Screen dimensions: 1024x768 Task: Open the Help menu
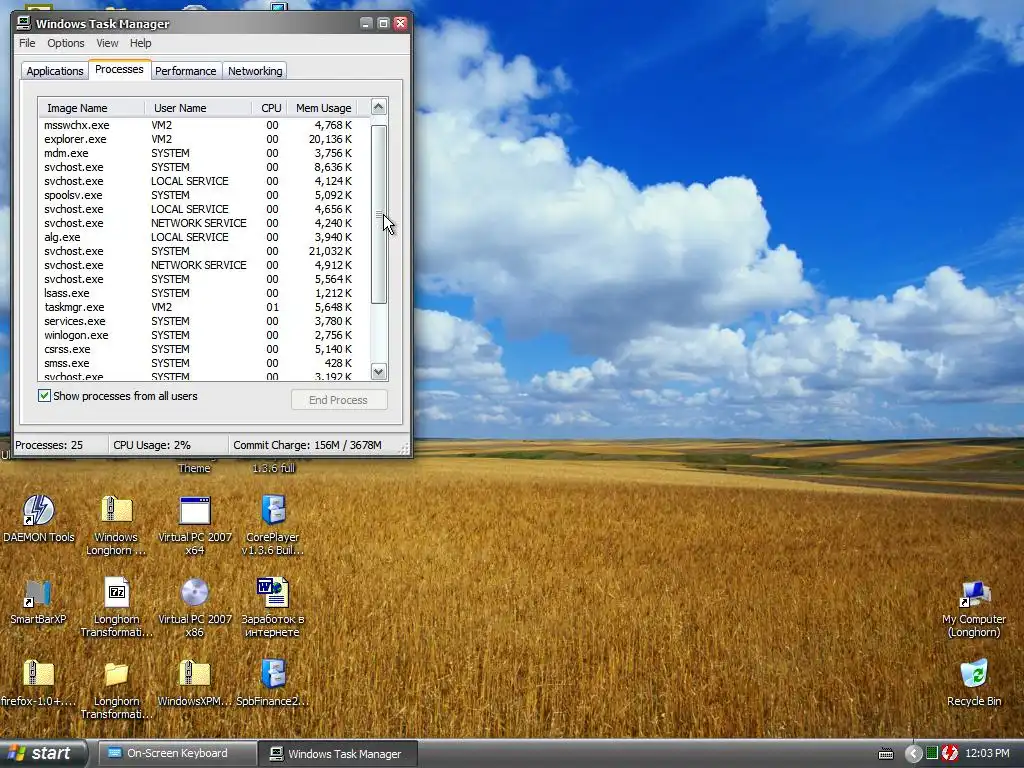[140, 43]
